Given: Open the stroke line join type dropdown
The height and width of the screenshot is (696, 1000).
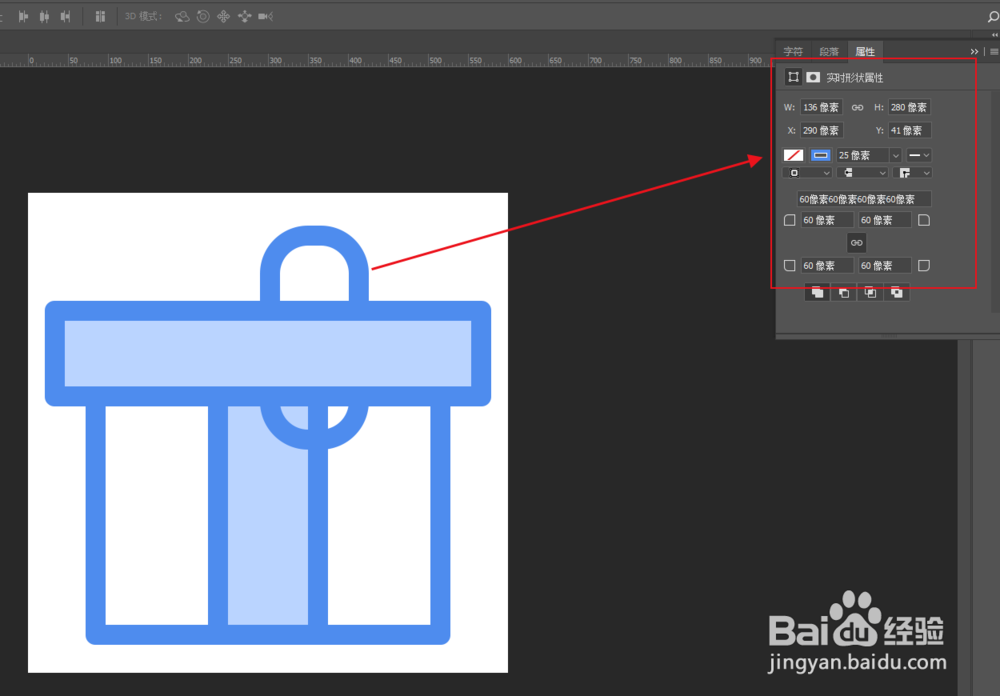Looking at the screenshot, I should [x=913, y=173].
